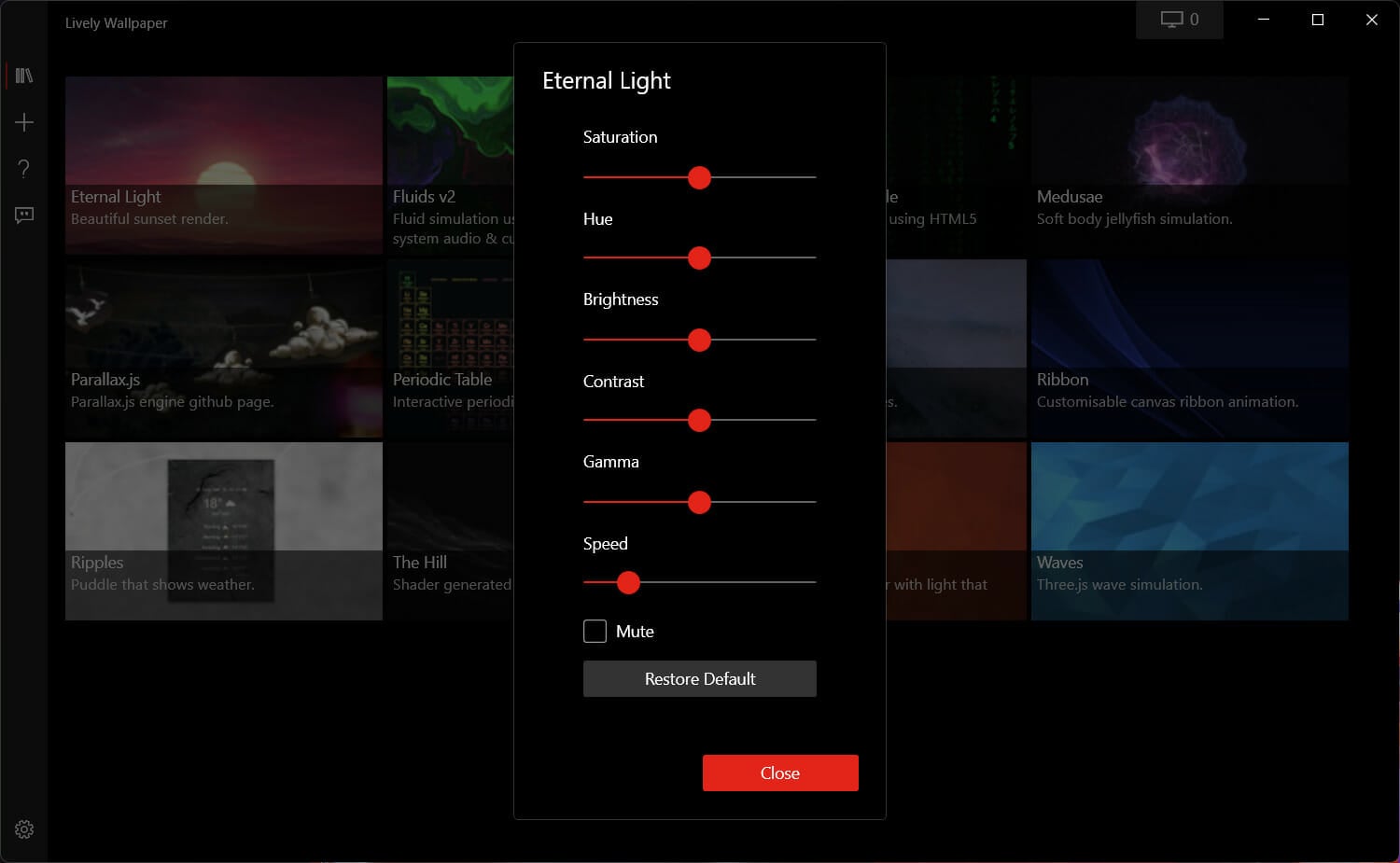Select the Parallax.js wallpaper thumbnail
The width and height of the screenshot is (1400, 863).
coord(224,348)
